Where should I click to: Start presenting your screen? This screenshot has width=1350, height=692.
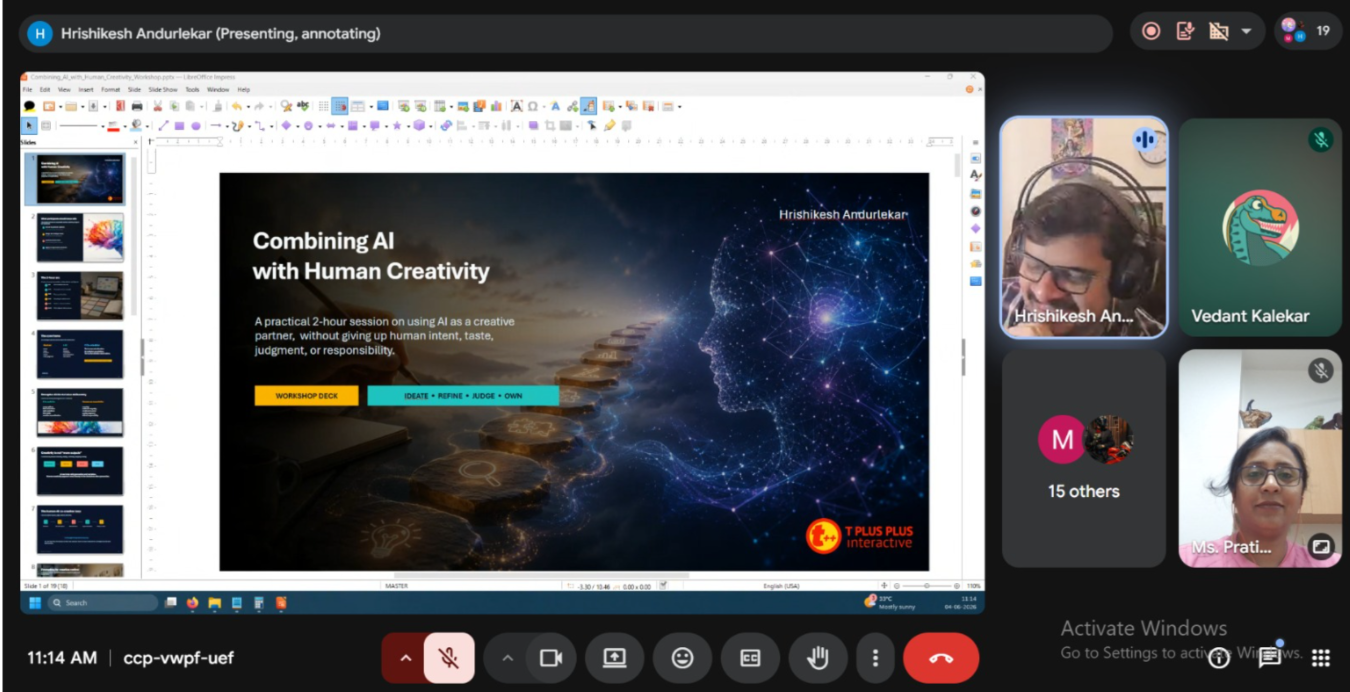coord(614,658)
